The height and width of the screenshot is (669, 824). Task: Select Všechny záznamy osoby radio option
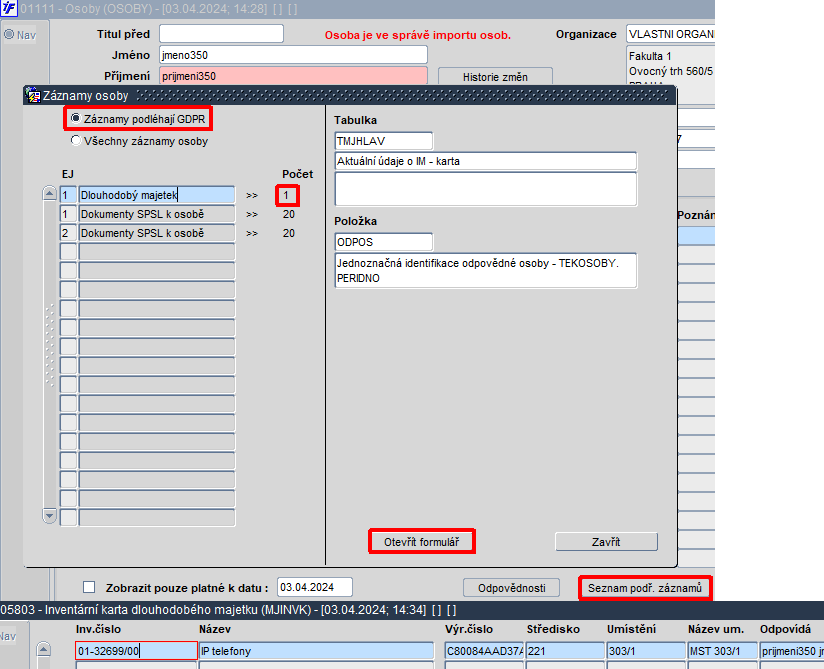[x=76, y=141]
